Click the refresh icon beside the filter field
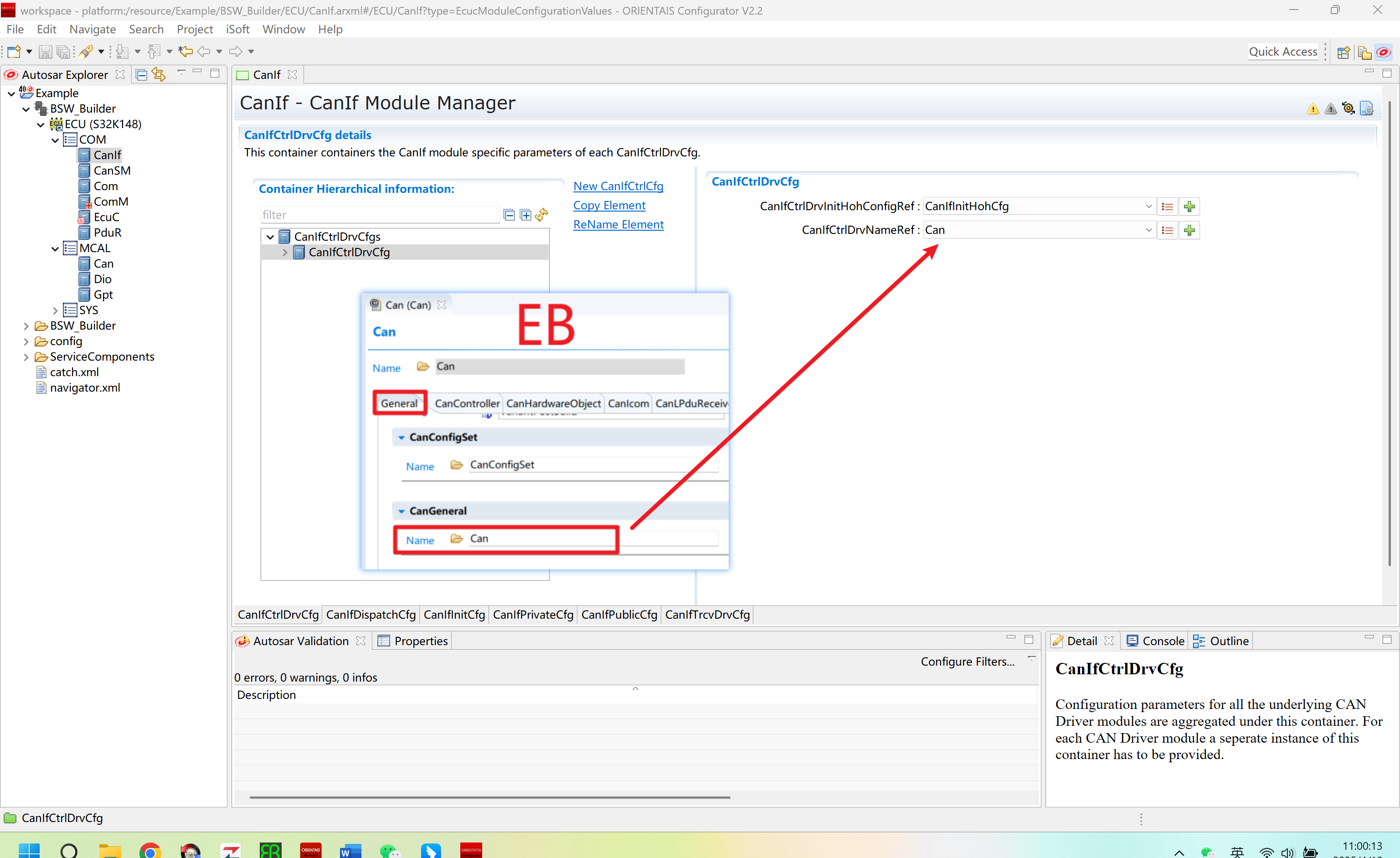 click(x=541, y=215)
